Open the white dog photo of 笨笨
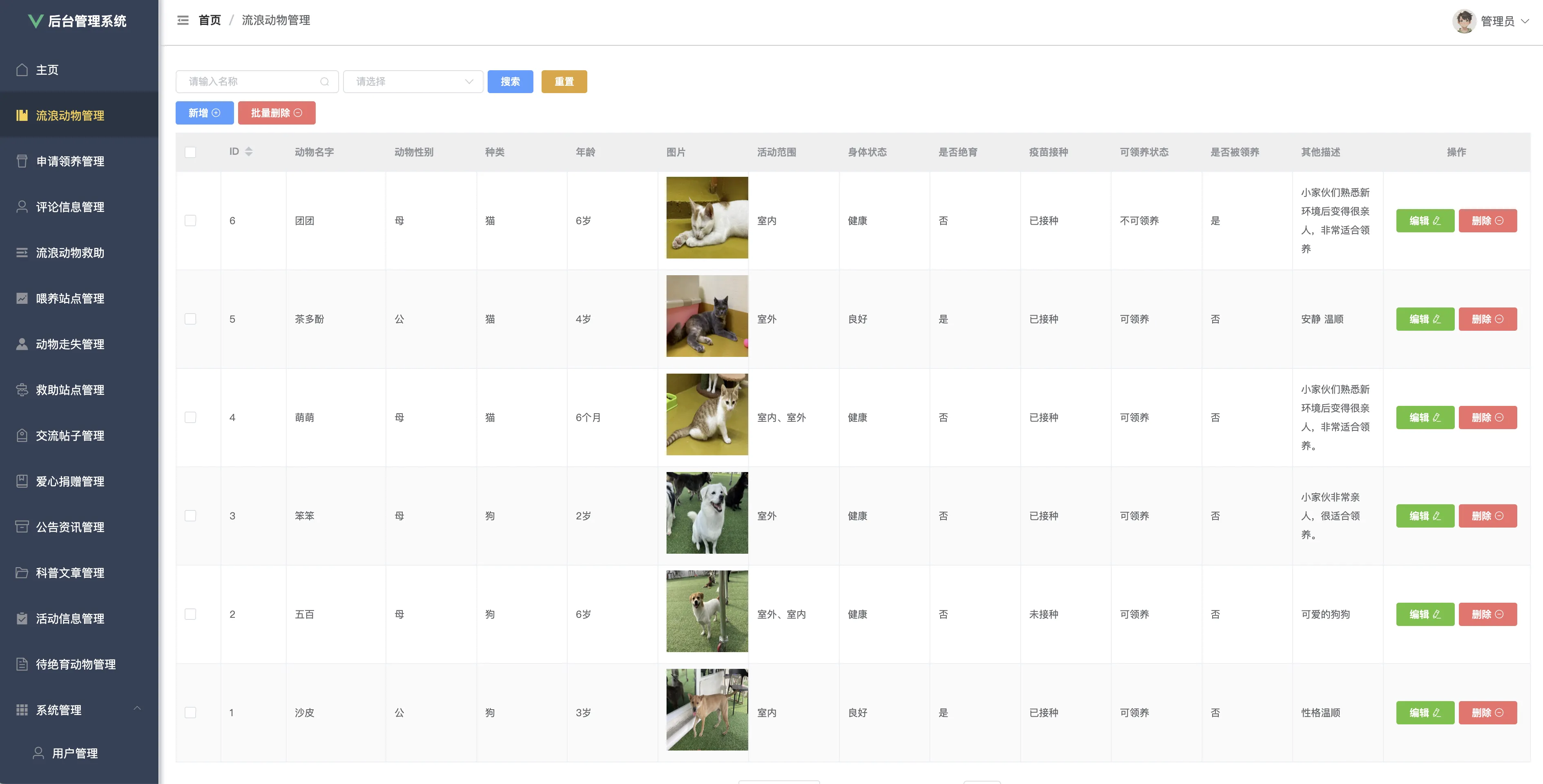 (707, 513)
